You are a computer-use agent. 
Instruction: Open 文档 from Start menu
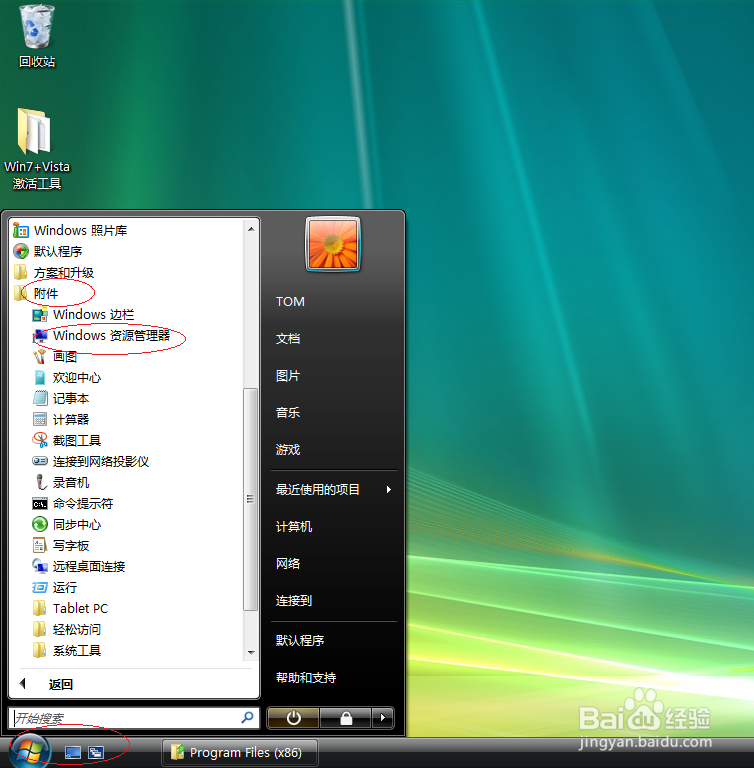(x=288, y=338)
